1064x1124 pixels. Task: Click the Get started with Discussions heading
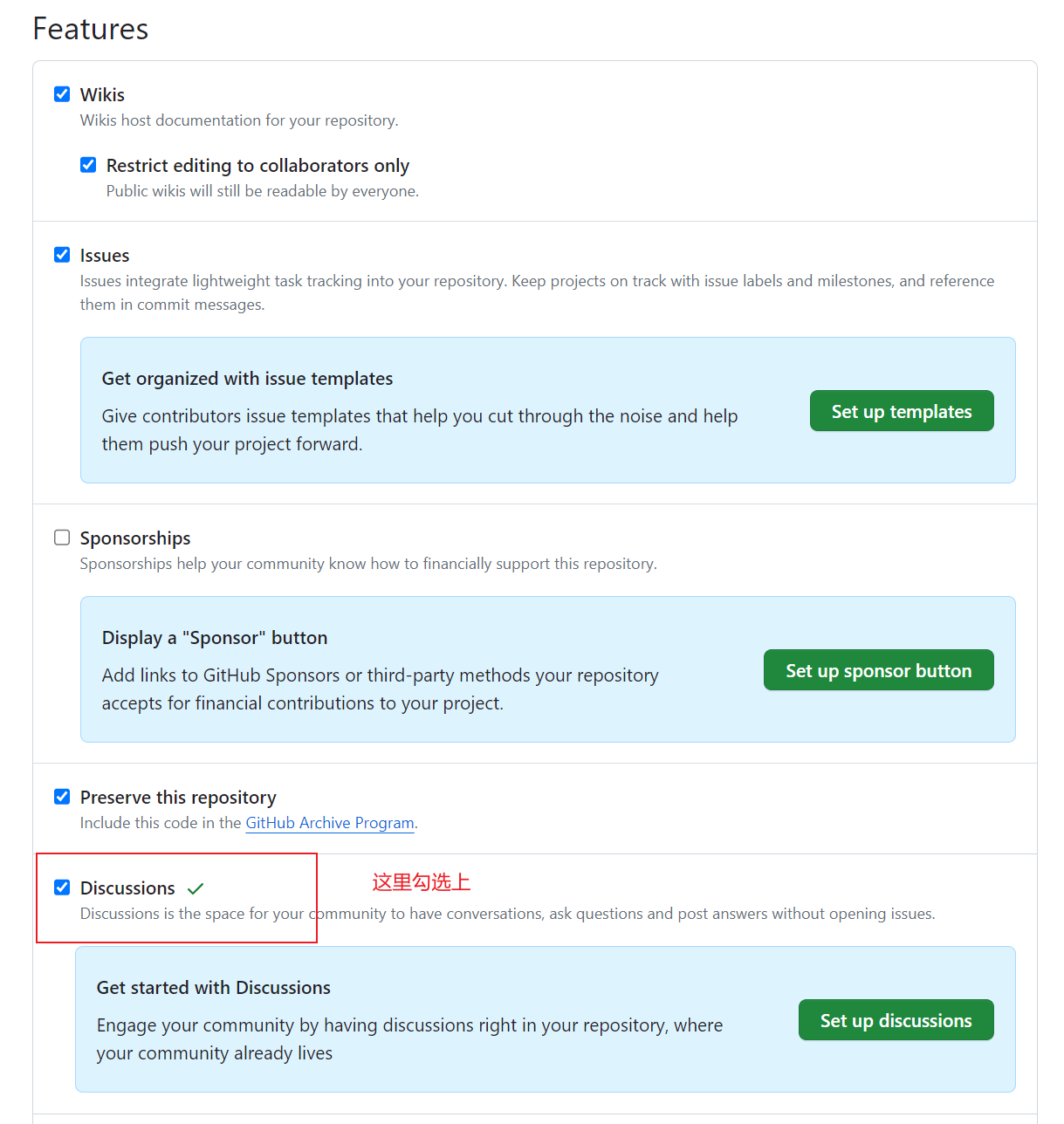[214, 988]
